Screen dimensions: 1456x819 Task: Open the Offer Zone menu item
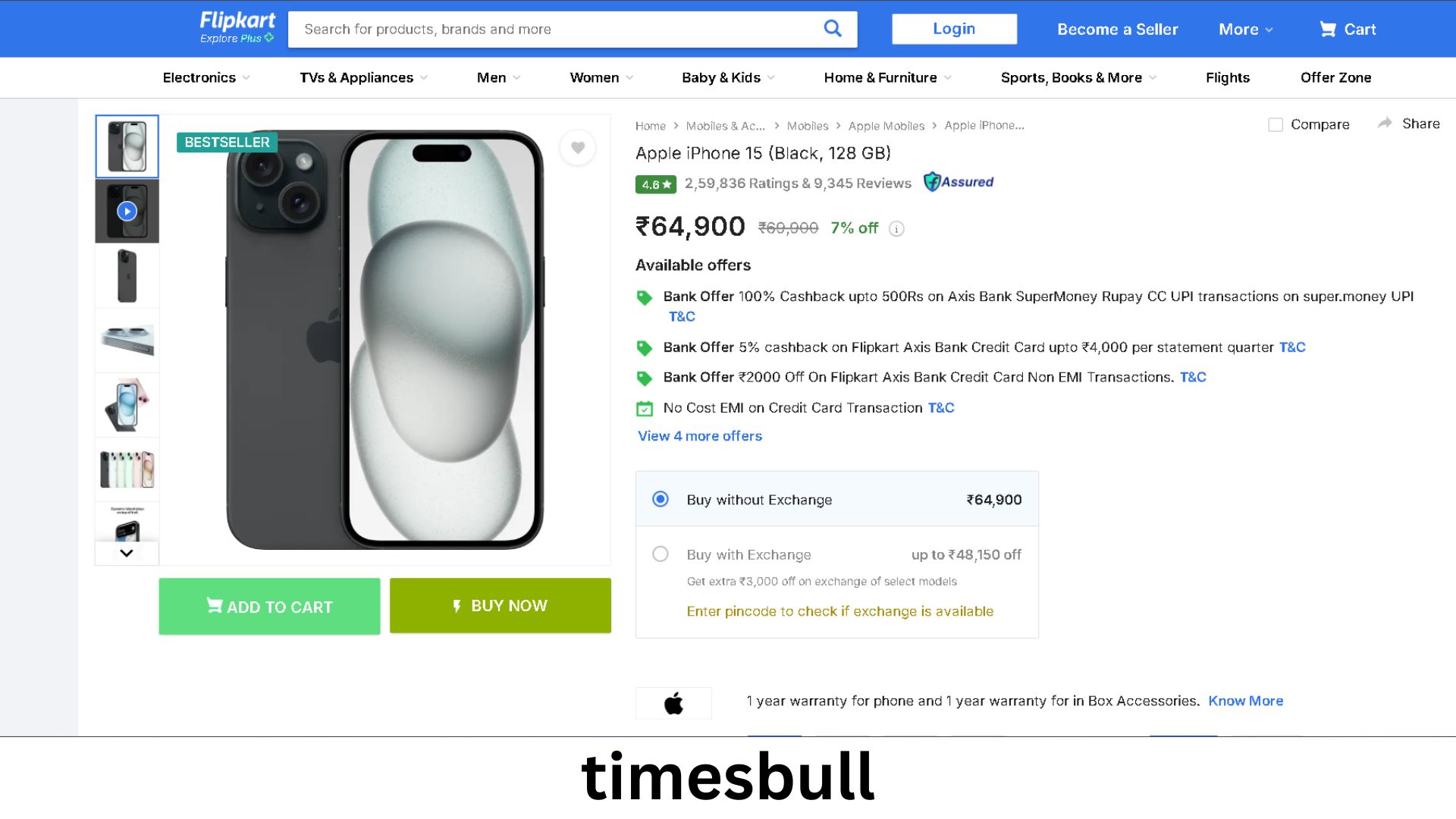(x=1335, y=77)
